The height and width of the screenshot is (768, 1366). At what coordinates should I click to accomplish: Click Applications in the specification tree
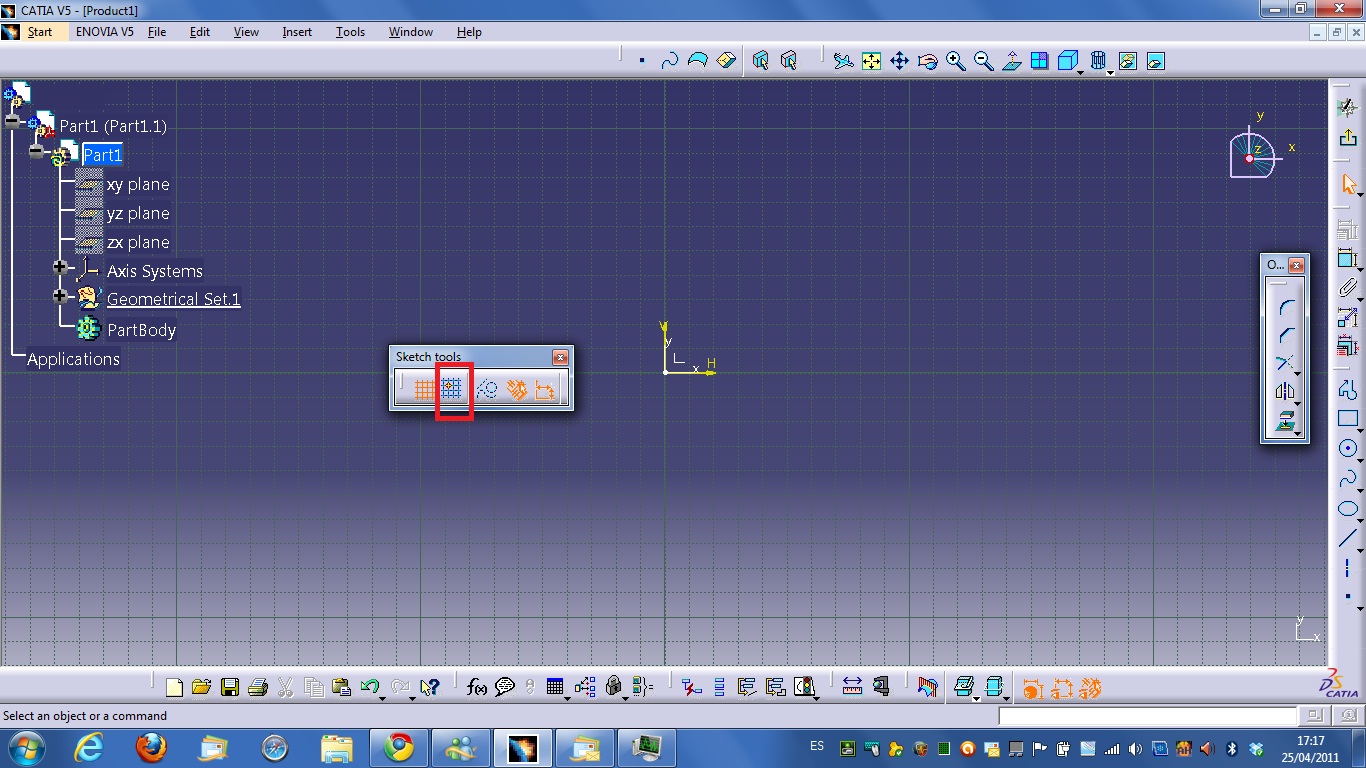(73, 359)
